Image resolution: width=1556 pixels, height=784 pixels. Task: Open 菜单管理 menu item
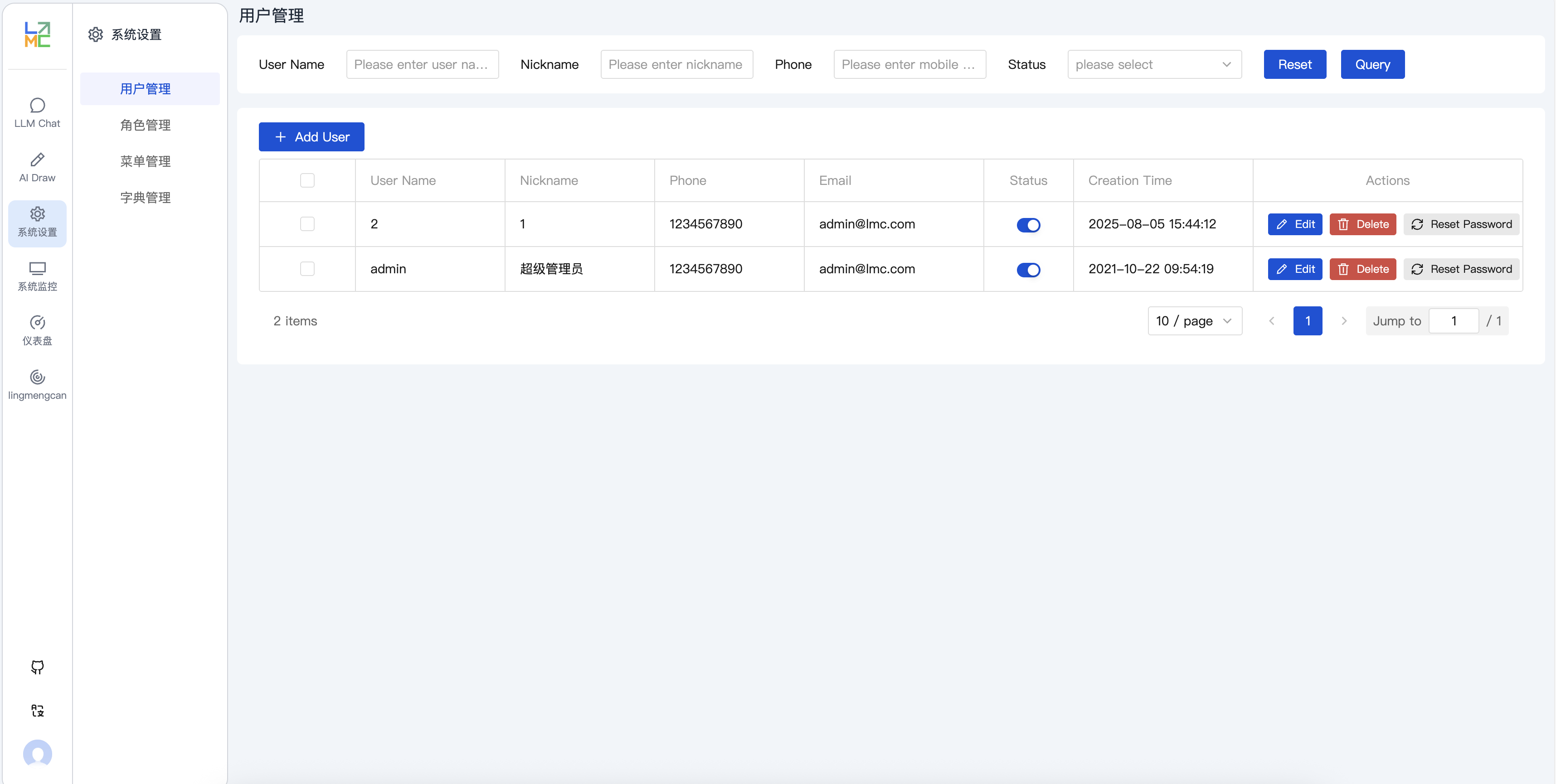[150, 161]
